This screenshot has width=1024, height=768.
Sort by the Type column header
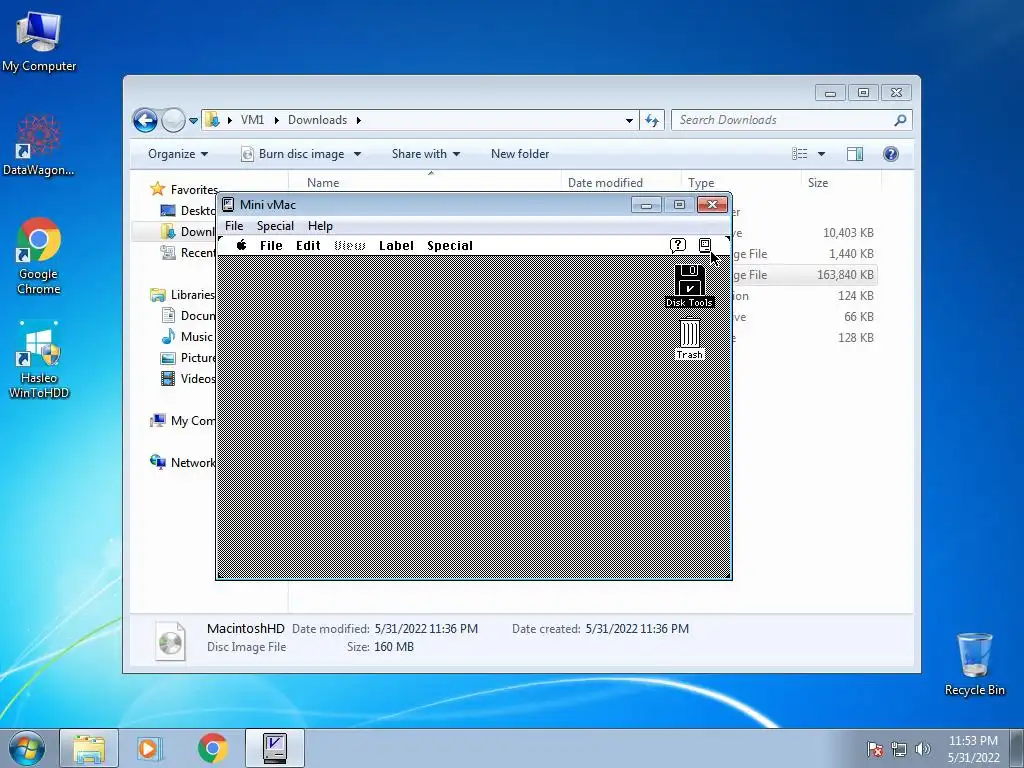(x=741, y=183)
